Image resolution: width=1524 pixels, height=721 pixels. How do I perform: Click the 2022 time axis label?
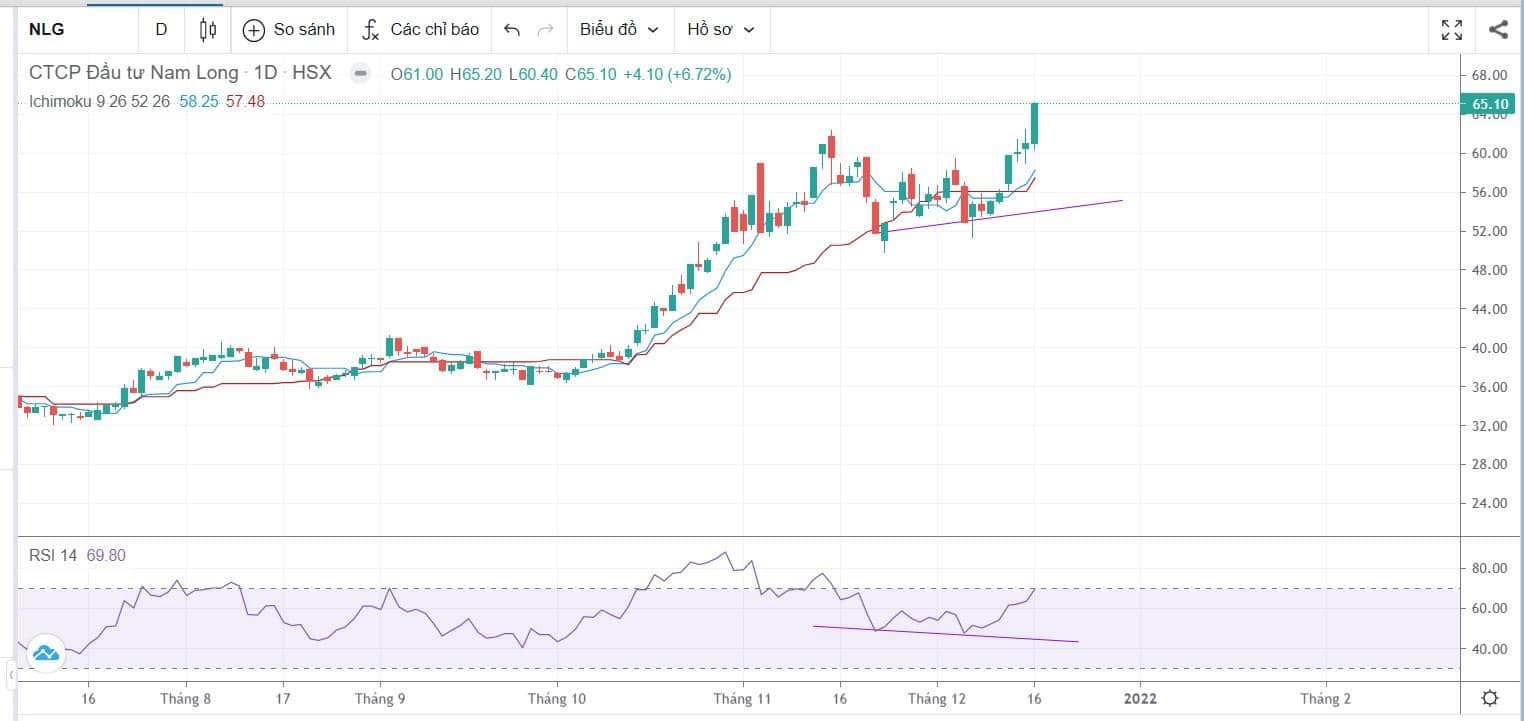tap(1139, 699)
